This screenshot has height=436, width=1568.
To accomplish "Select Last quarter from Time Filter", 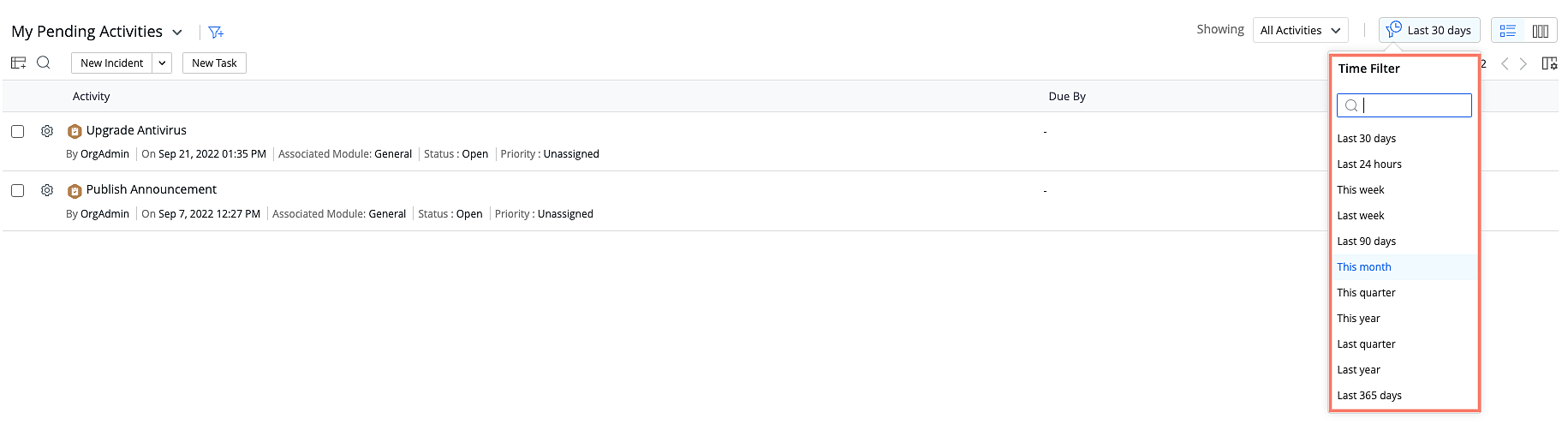I will tap(1366, 344).
